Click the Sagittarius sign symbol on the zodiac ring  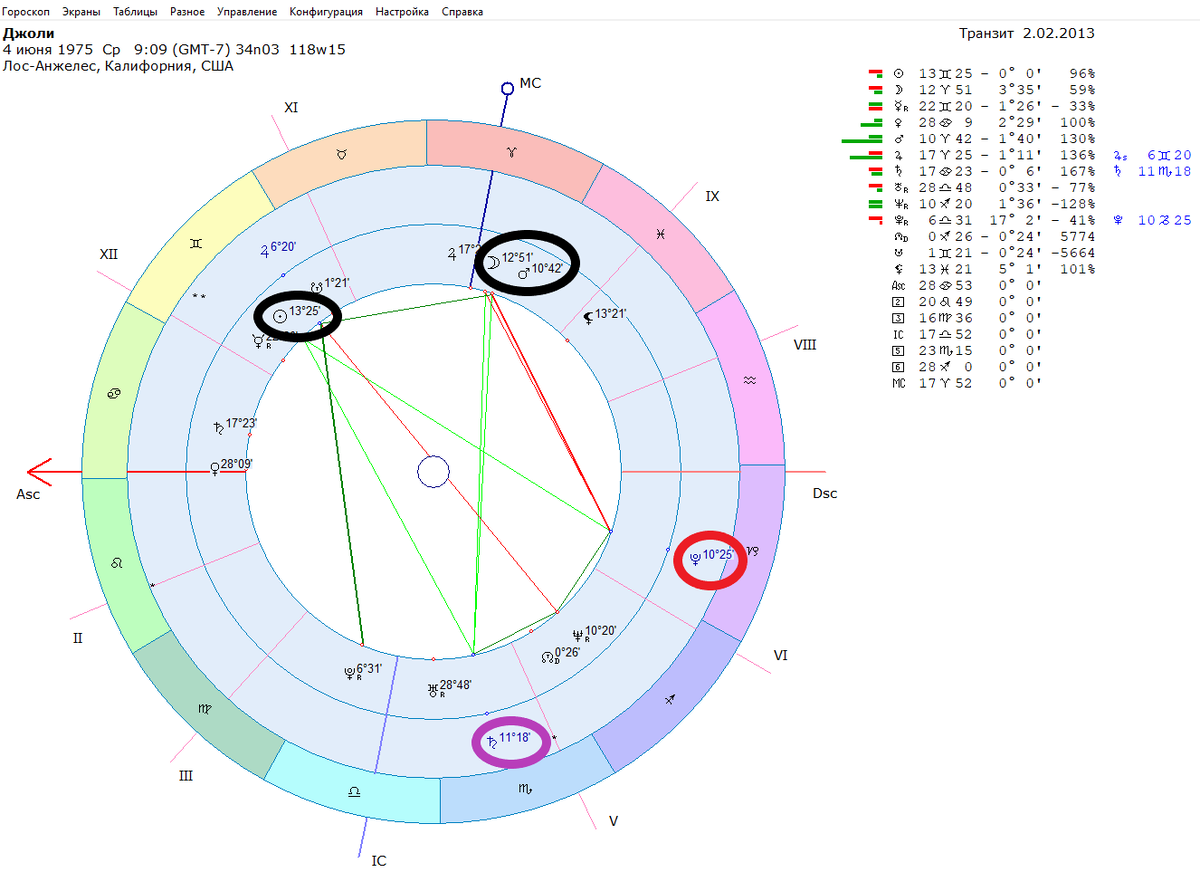(x=672, y=698)
